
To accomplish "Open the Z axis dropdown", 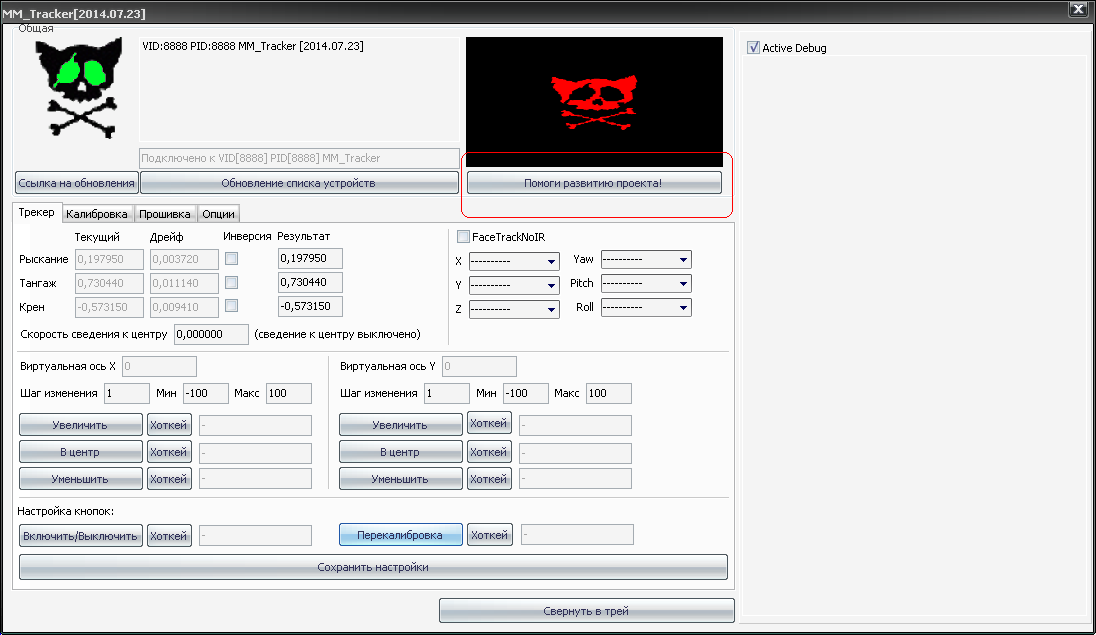I will (x=514, y=309).
